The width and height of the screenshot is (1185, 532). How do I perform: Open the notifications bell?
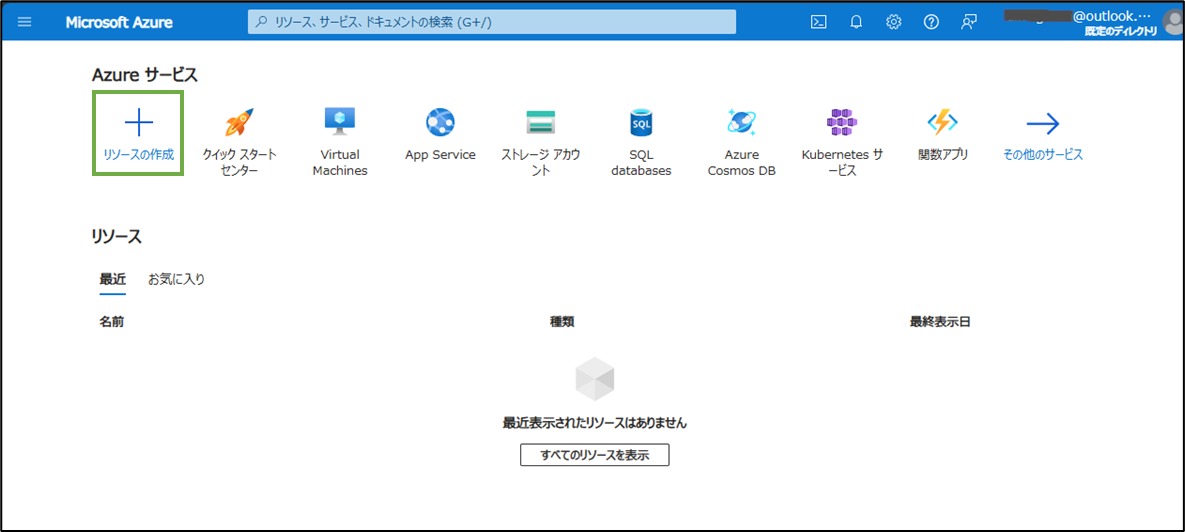tap(855, 22)
